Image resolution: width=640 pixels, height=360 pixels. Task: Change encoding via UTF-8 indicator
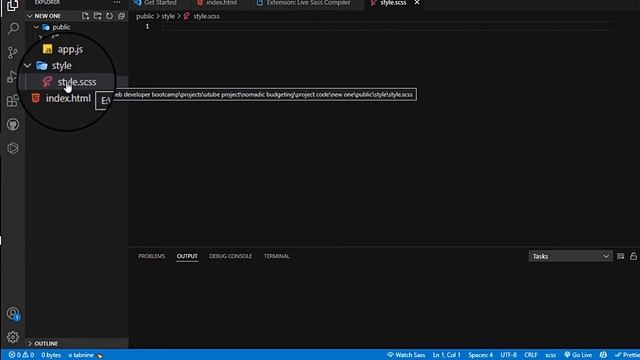[x=509, y=355]
